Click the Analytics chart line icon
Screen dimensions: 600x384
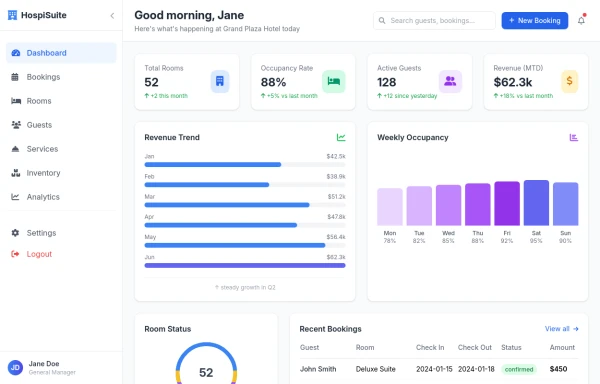click(15, 197)
